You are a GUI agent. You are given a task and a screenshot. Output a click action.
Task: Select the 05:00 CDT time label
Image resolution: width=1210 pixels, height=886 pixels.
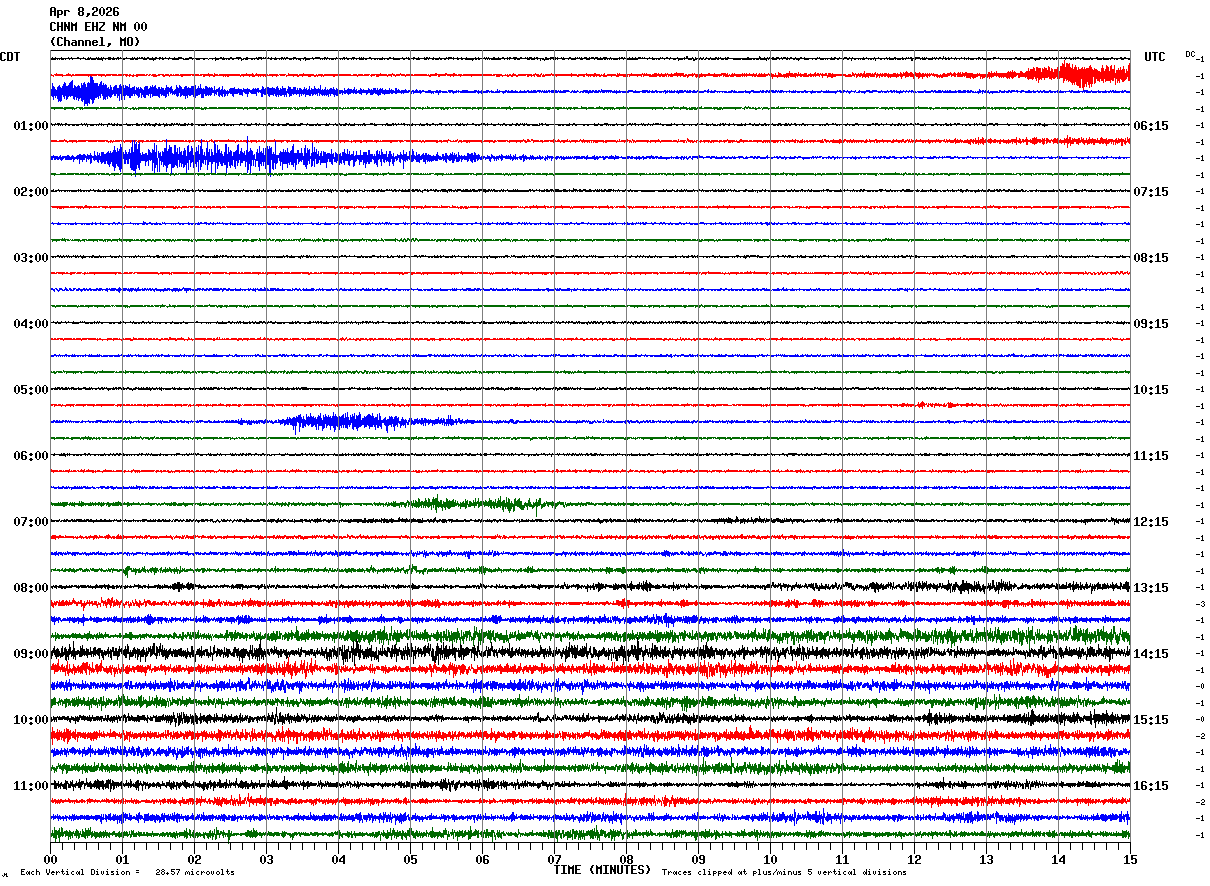tap(31, 389)
